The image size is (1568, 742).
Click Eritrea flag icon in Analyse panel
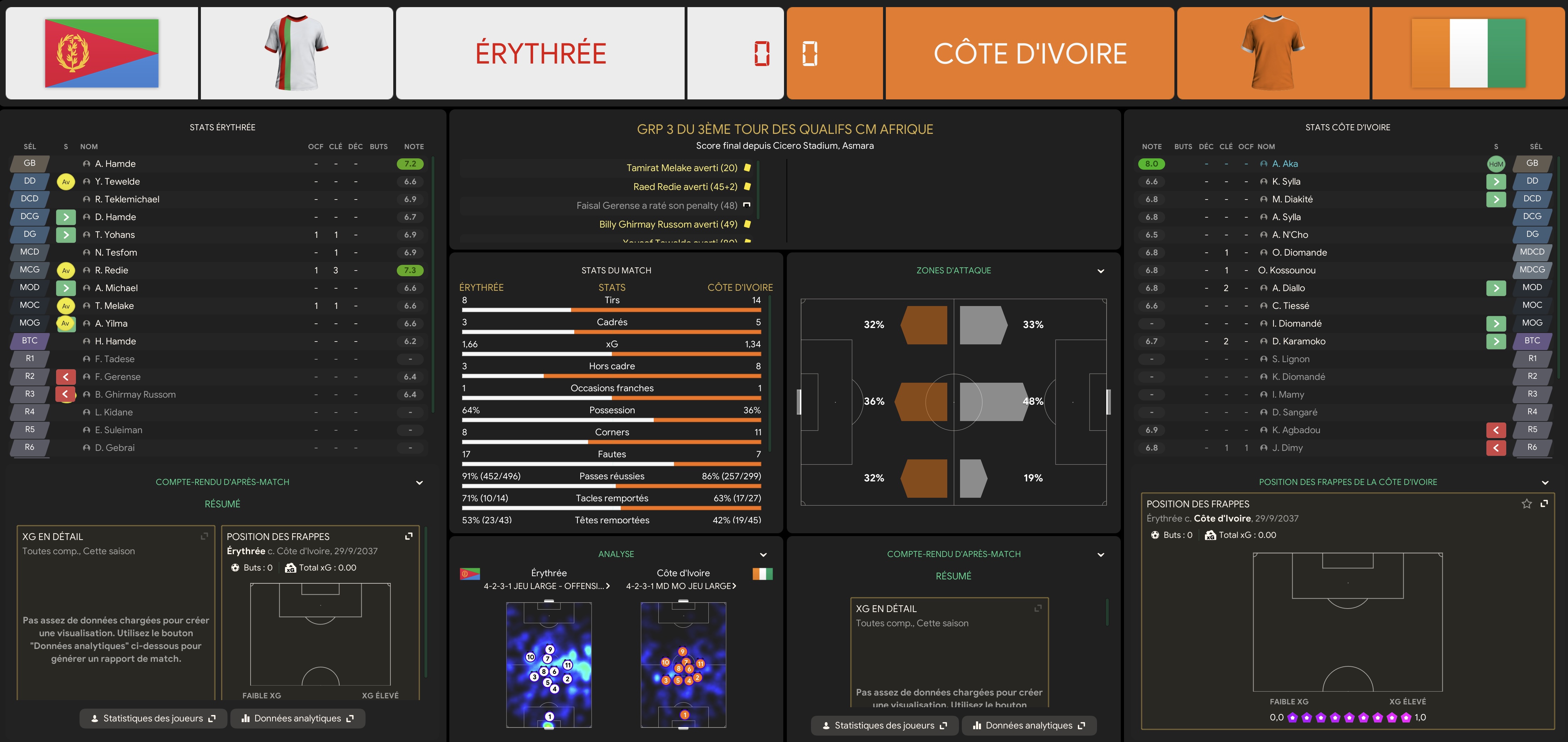click(470, 573)
